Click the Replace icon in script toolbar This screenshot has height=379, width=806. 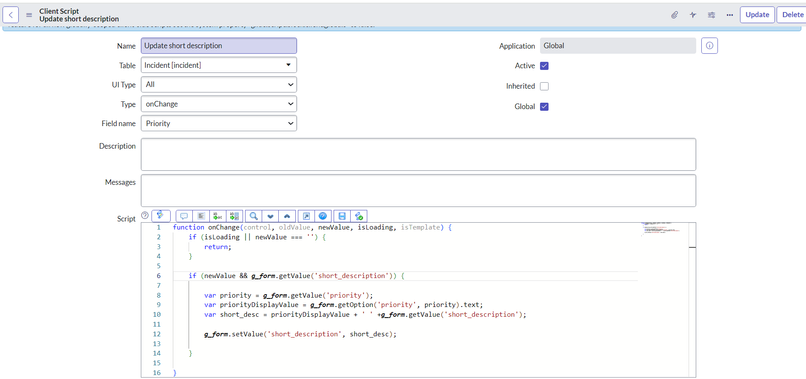tap(218, 216)
